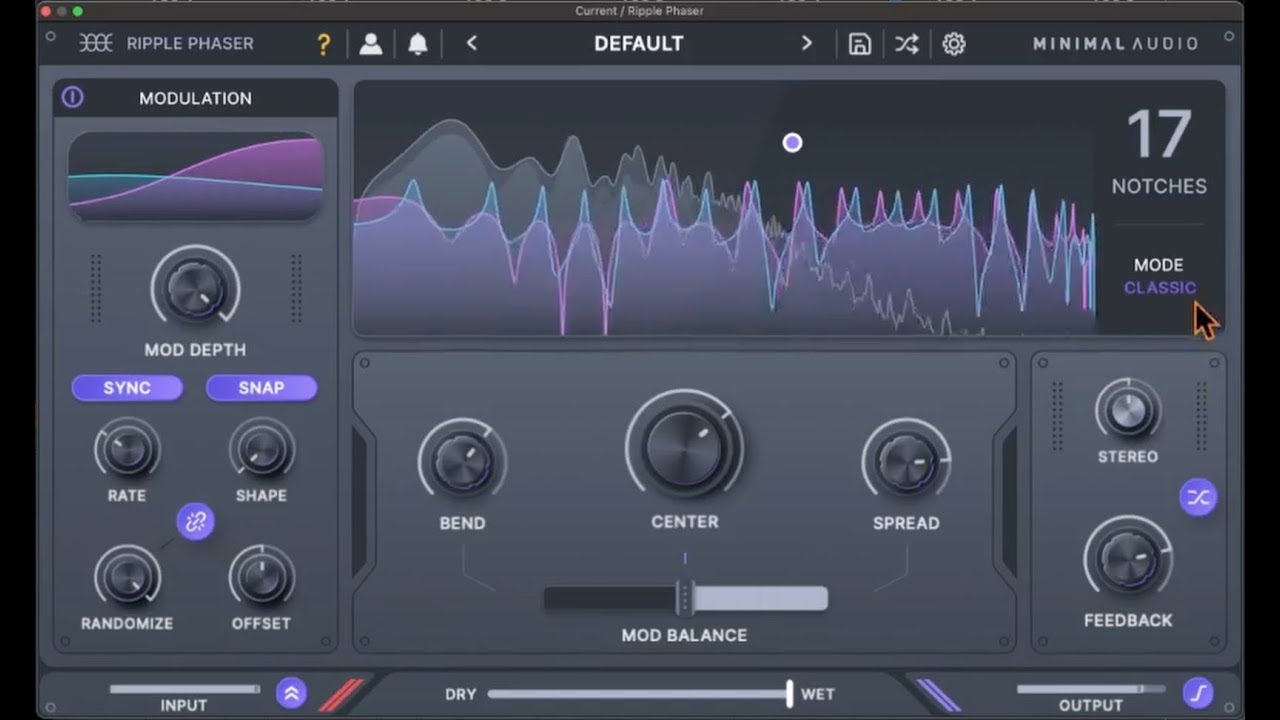Click the RANDOMIZE knob
The height and width of the screenshot is (720, 1280).
pyautogui.click(x=127, y=577)
